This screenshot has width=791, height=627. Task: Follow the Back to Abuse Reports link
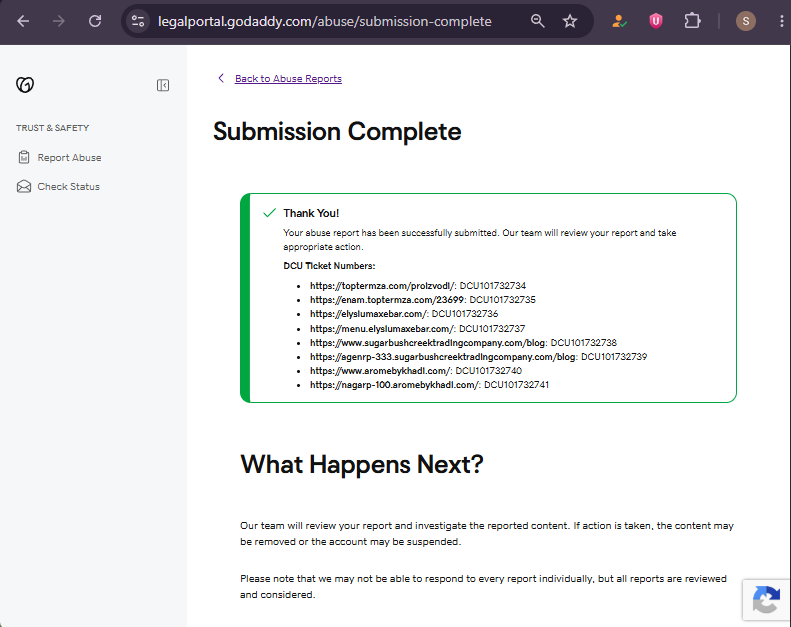click(288, 79)
